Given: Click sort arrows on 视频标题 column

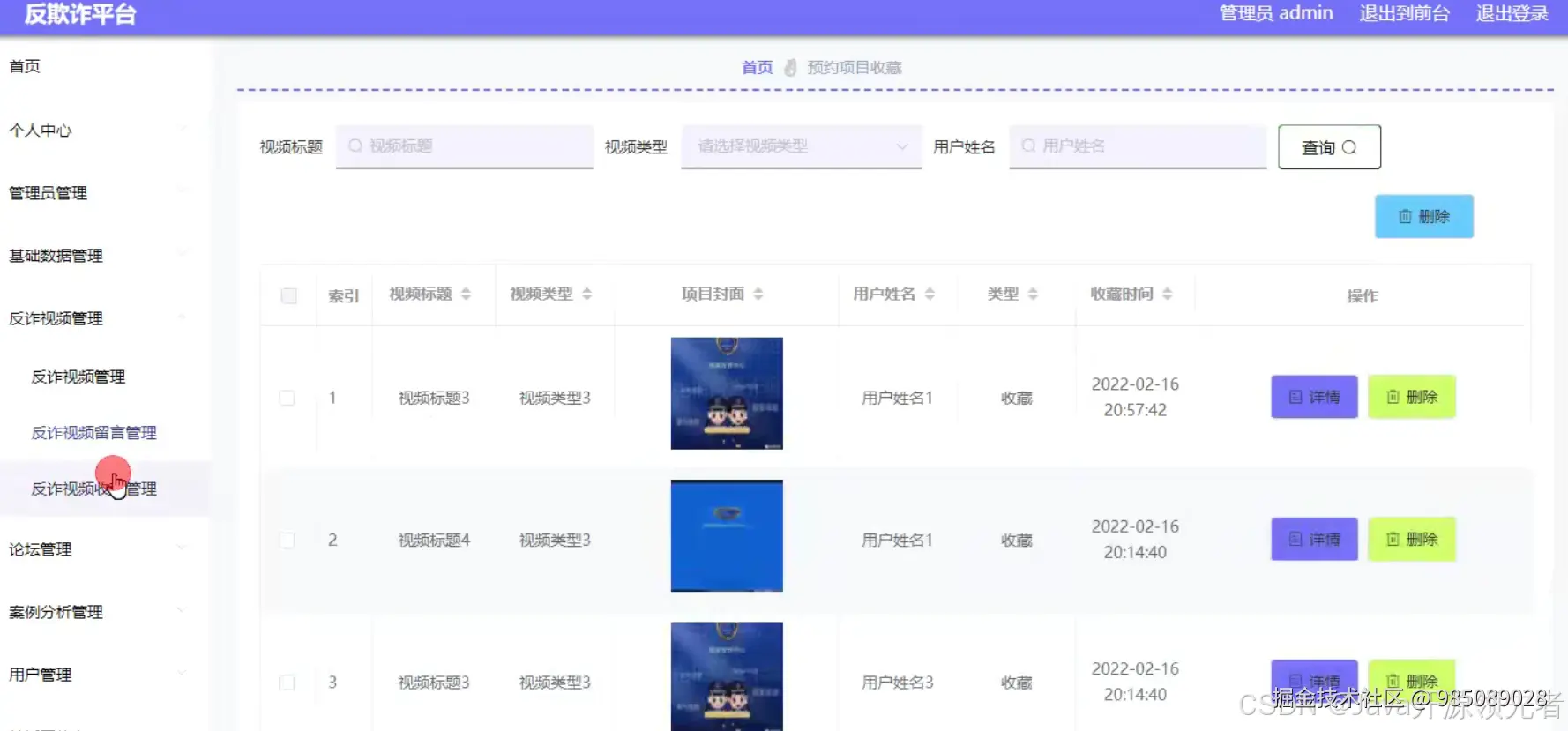Looking at the screenshot, I should coord(466,295).
